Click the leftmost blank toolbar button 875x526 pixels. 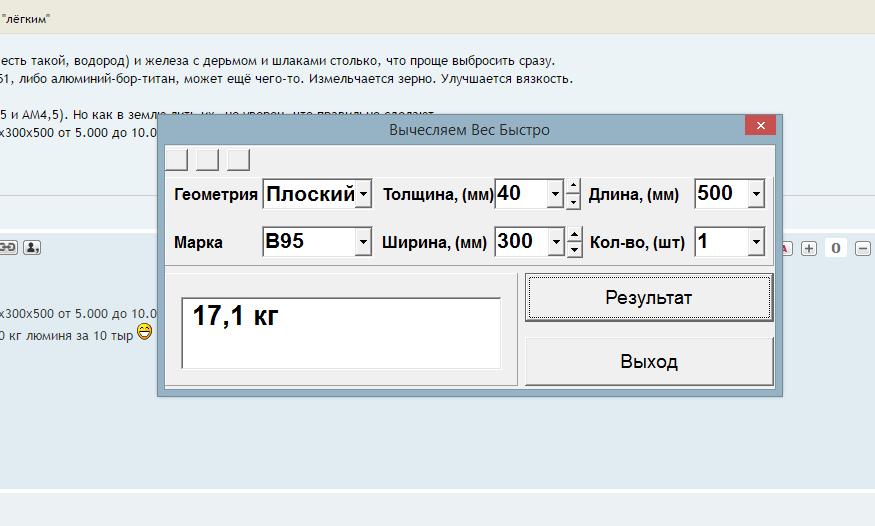[x=176, y=160]
